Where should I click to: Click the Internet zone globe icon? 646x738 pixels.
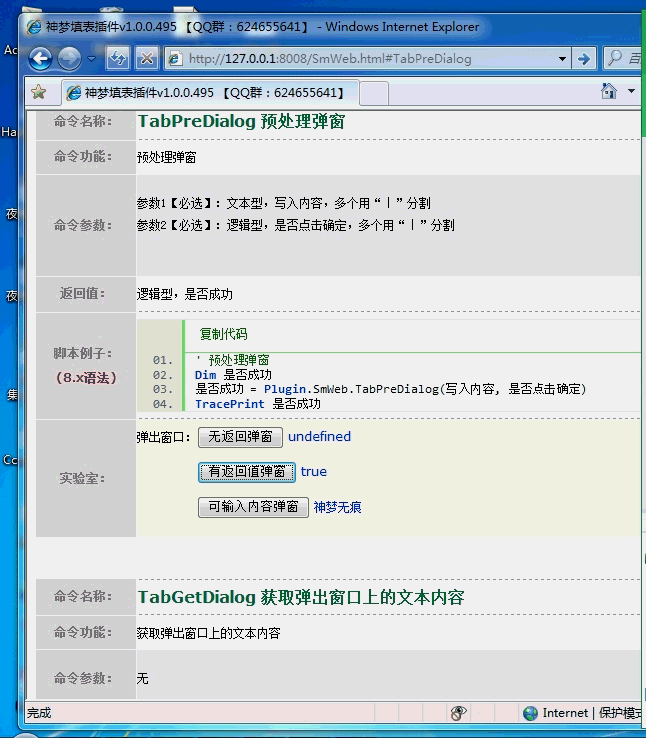(x=530, y=713)
